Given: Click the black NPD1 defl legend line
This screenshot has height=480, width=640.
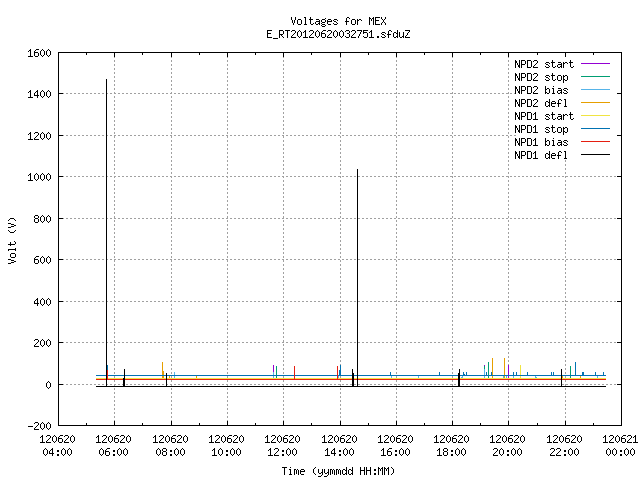Looking at the screenshot, I should pos(595,155).
